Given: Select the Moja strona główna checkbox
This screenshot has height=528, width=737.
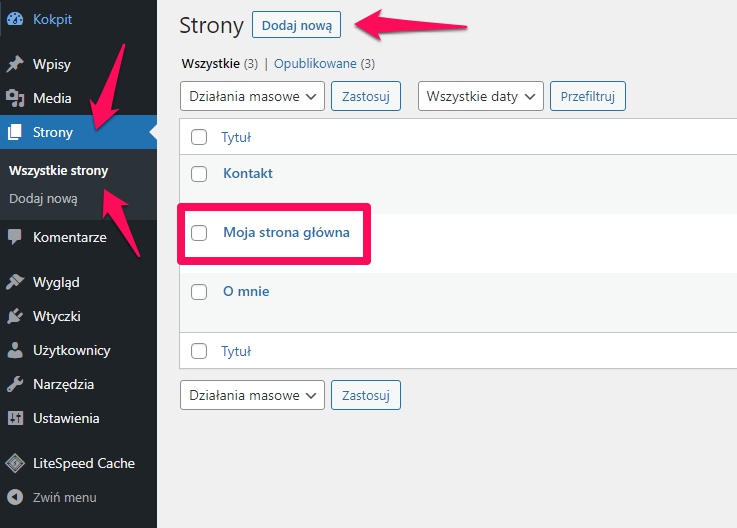Looking at the screenshot, I should point(199,232).
